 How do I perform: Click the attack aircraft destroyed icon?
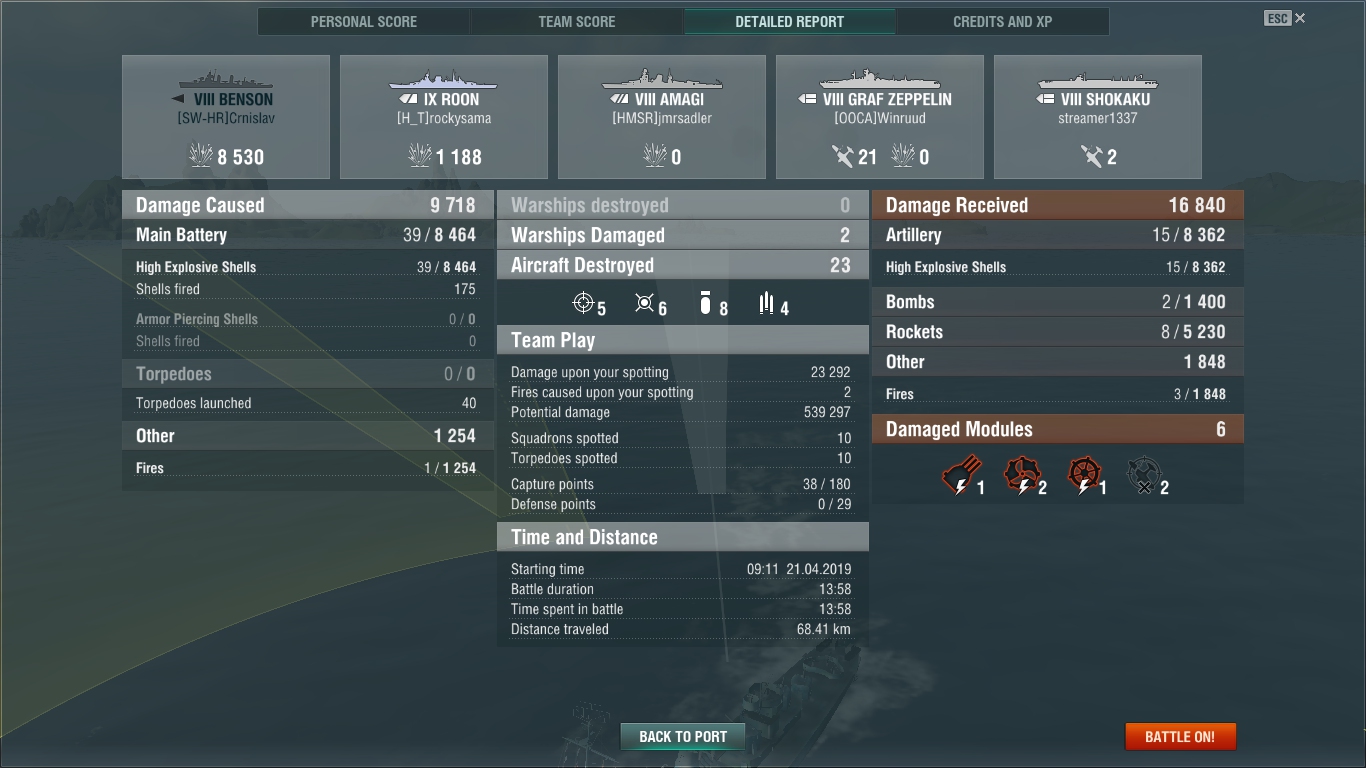(645, 303)
